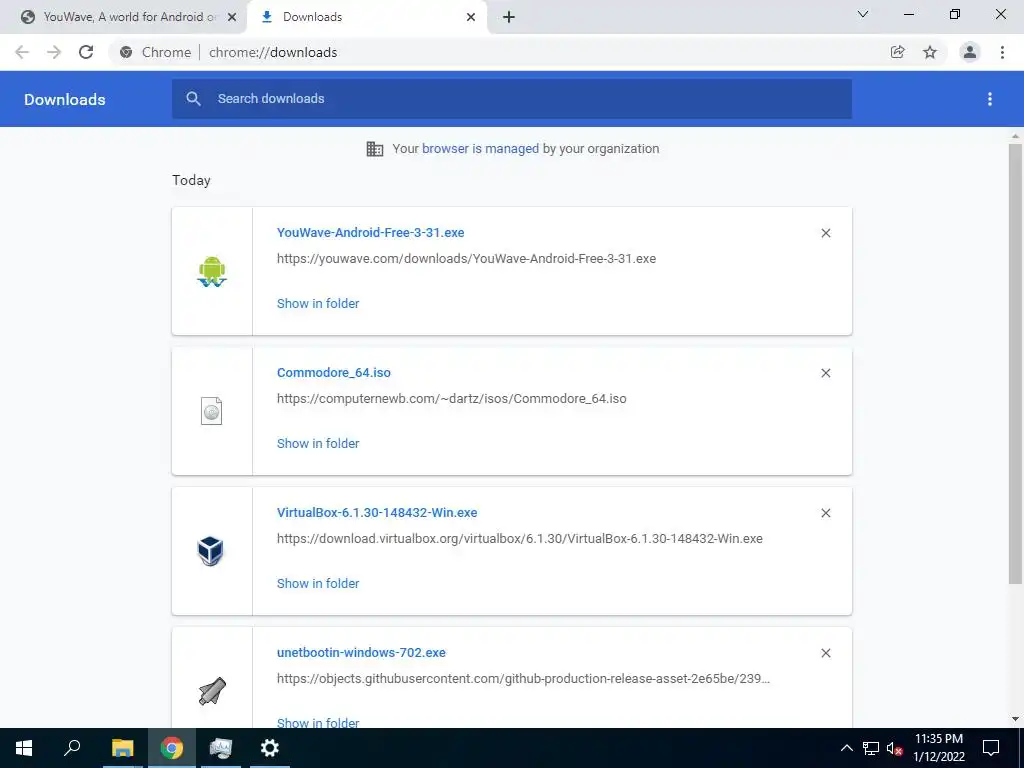Open the notification center icon
Viewport: 1024px width, 768px height.
pos(991,748)
